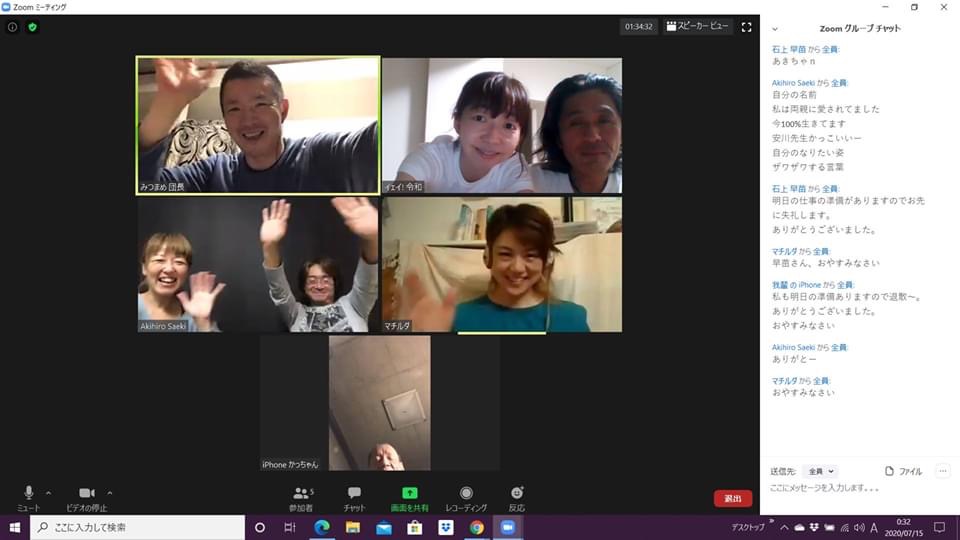The image size is (960, 540).
Task: Switch layout using スピーカー ビュー
Action: pos(698,27)
